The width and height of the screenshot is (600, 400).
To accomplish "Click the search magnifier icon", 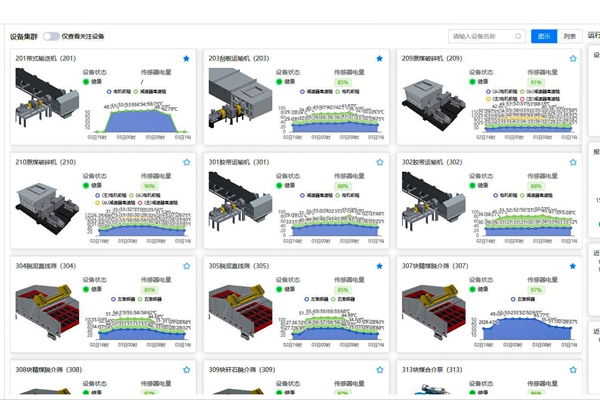I will [518, 36].
